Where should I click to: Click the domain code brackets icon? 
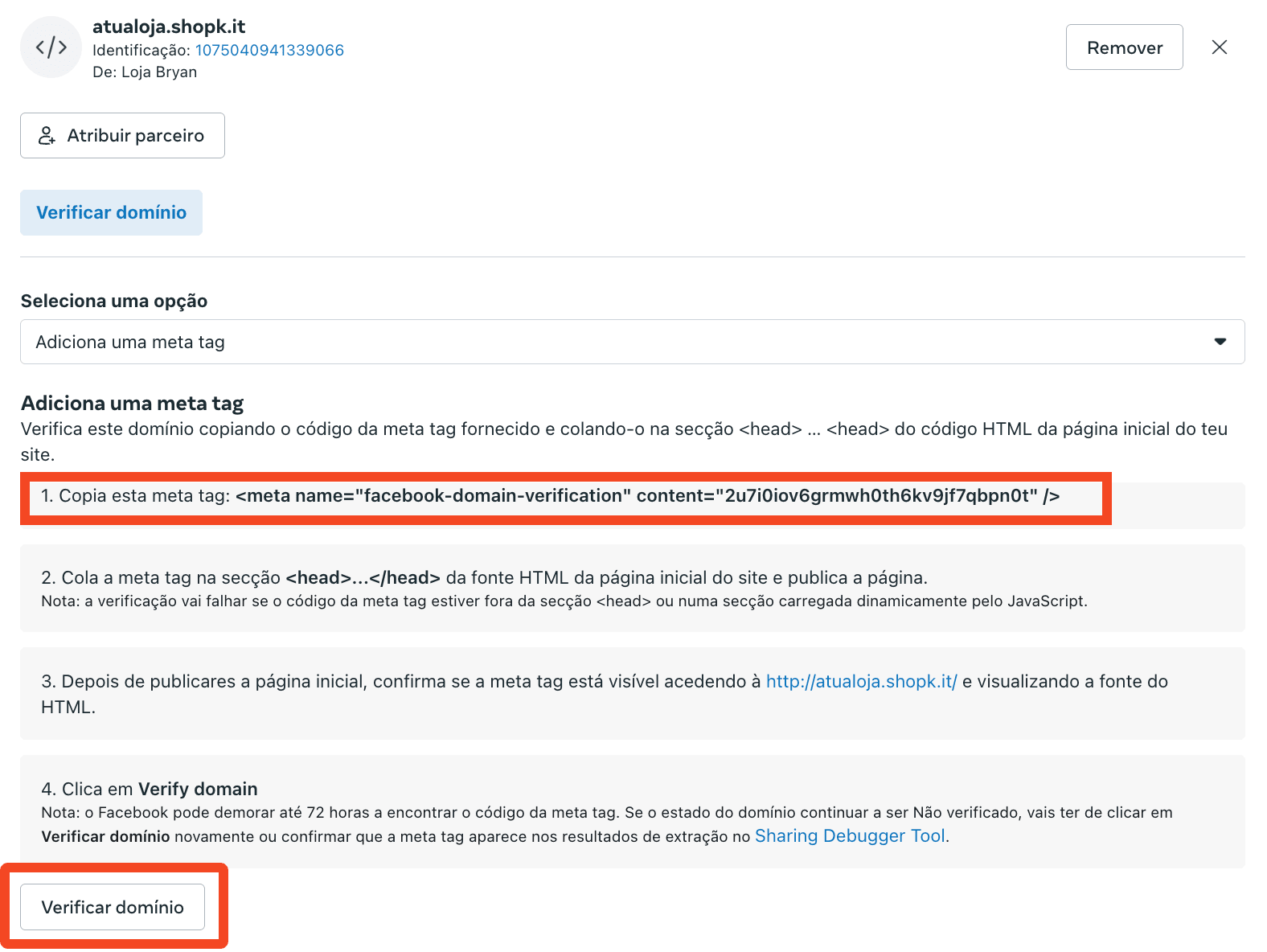click(51, 47)
